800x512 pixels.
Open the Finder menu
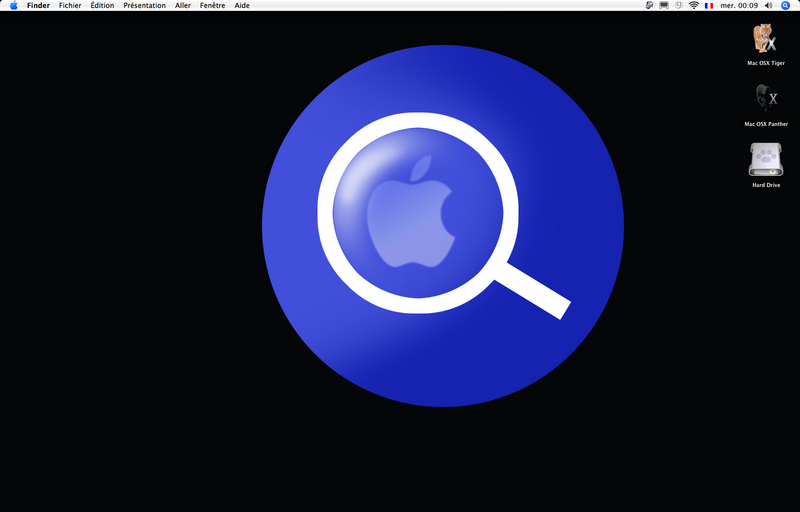[x=38, y=6]
